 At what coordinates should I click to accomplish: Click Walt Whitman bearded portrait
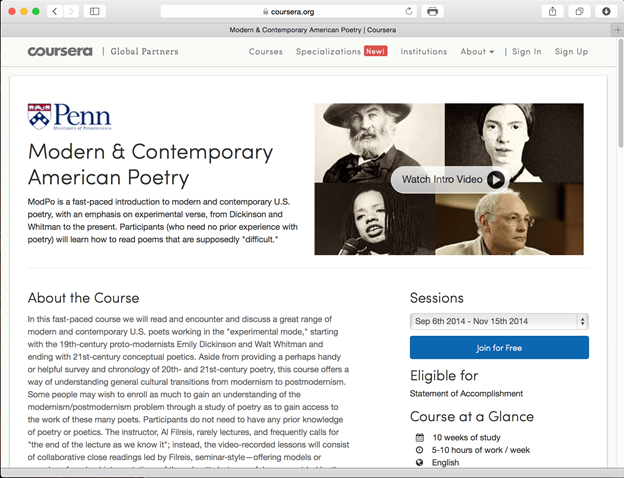[379, 143]
